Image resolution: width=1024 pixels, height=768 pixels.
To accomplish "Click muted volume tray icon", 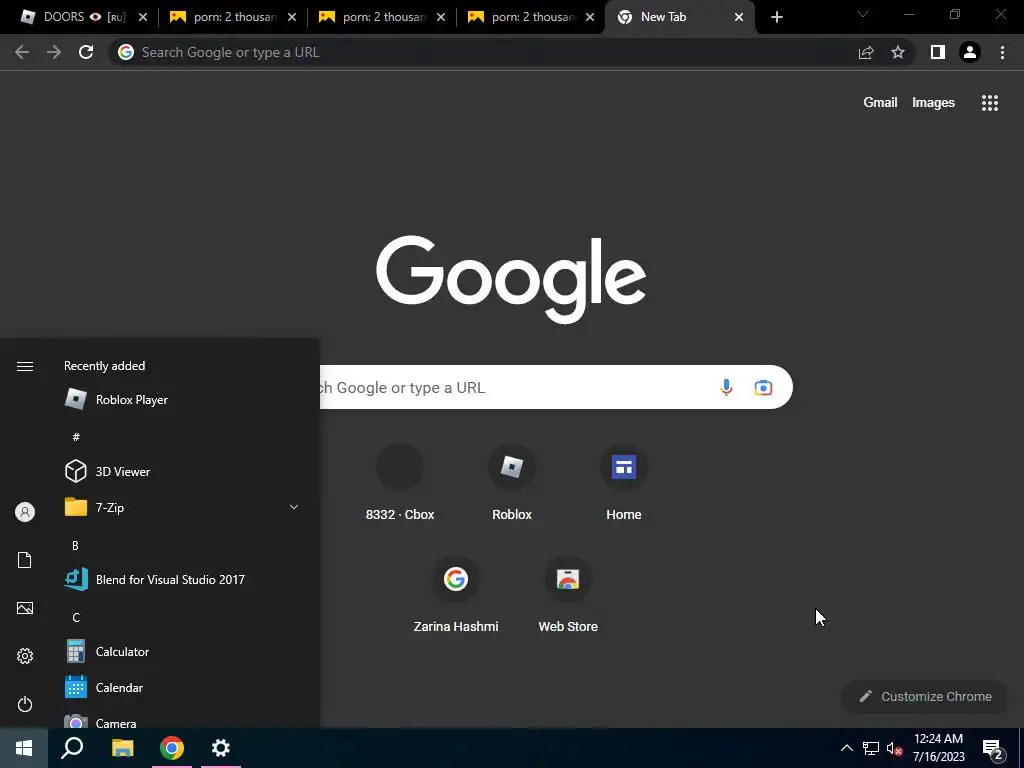I will [894, 748].
